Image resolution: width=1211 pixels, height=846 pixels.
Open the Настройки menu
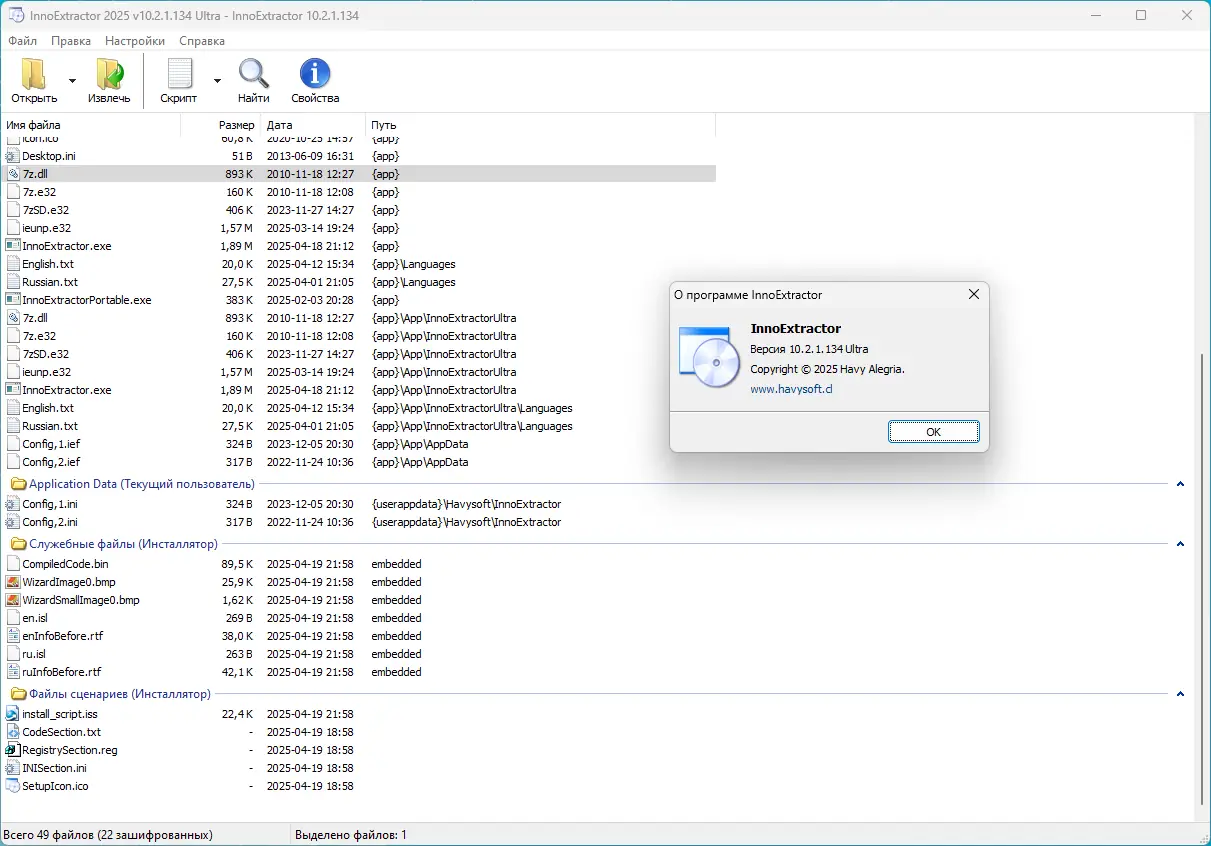point(134,41)
